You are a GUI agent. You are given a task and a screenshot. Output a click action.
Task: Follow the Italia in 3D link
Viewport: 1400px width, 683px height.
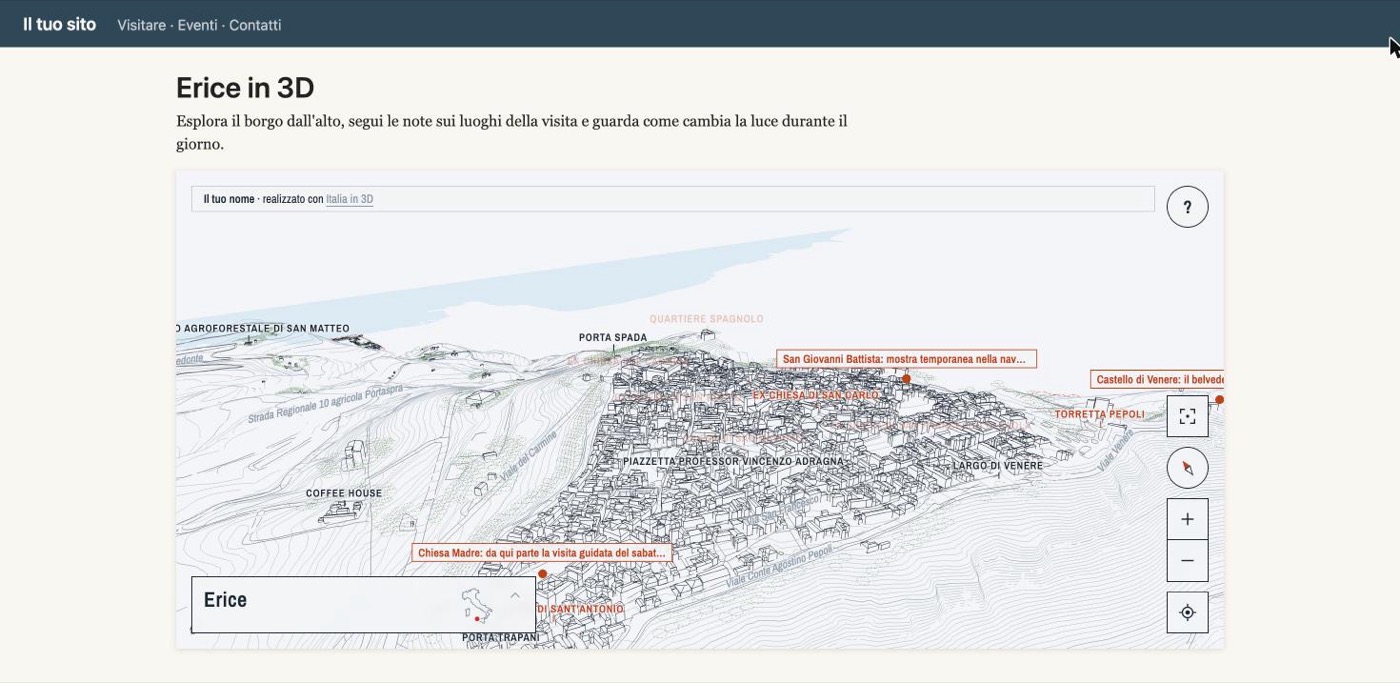tap(349, 199)
